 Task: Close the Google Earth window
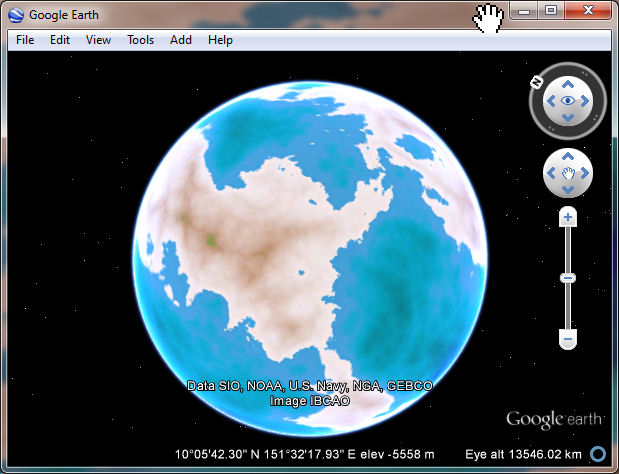coord(588,11)
